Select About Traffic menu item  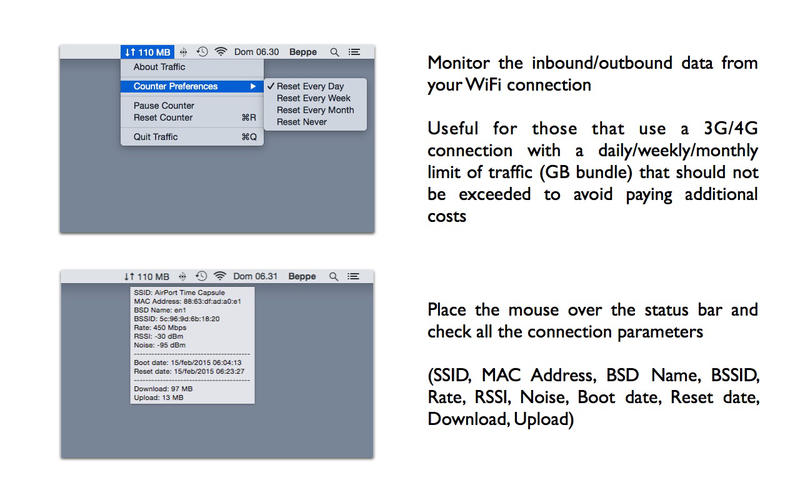(192, 67)
